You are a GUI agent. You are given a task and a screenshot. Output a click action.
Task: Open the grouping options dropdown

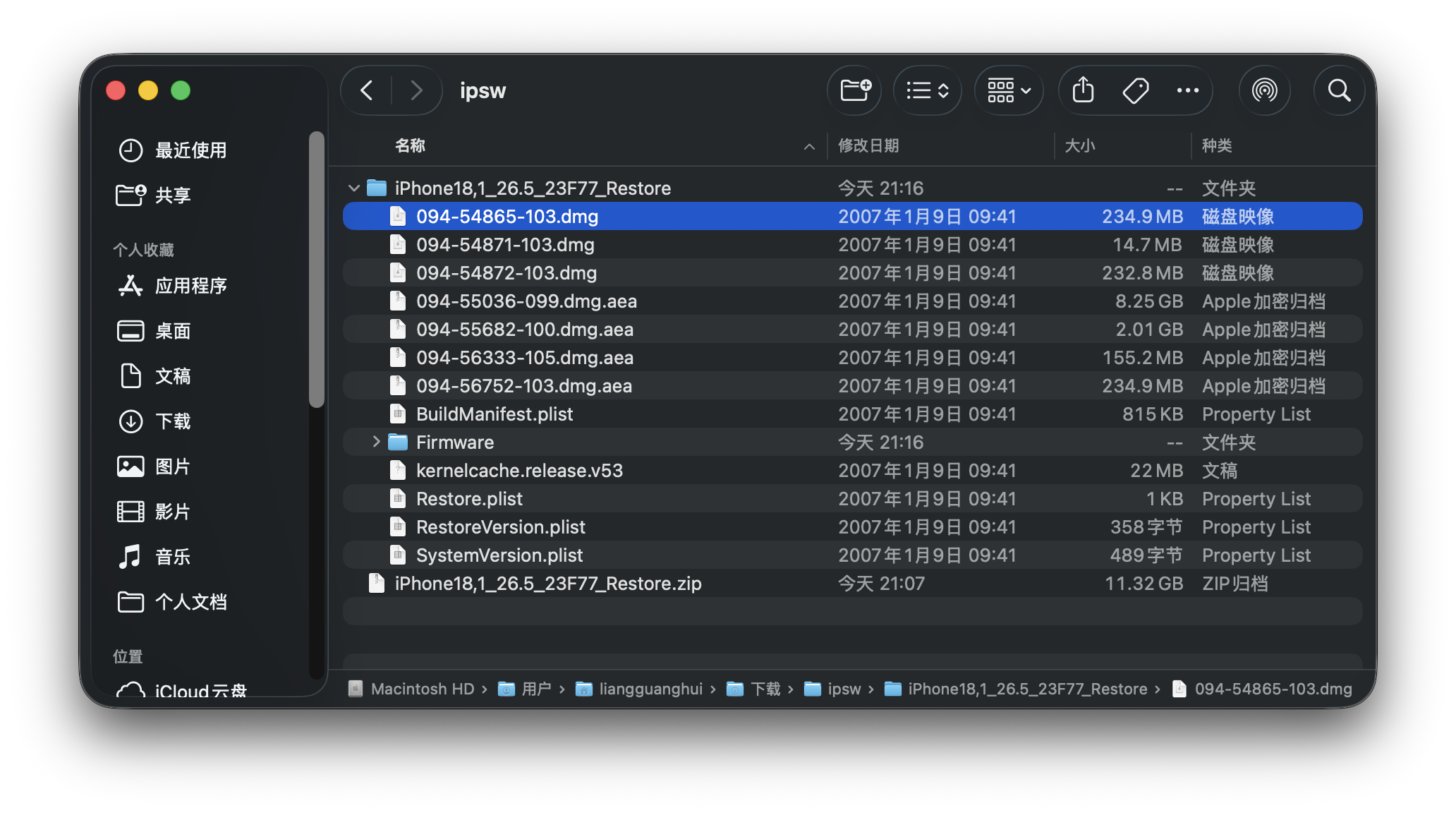[1009, 90]
